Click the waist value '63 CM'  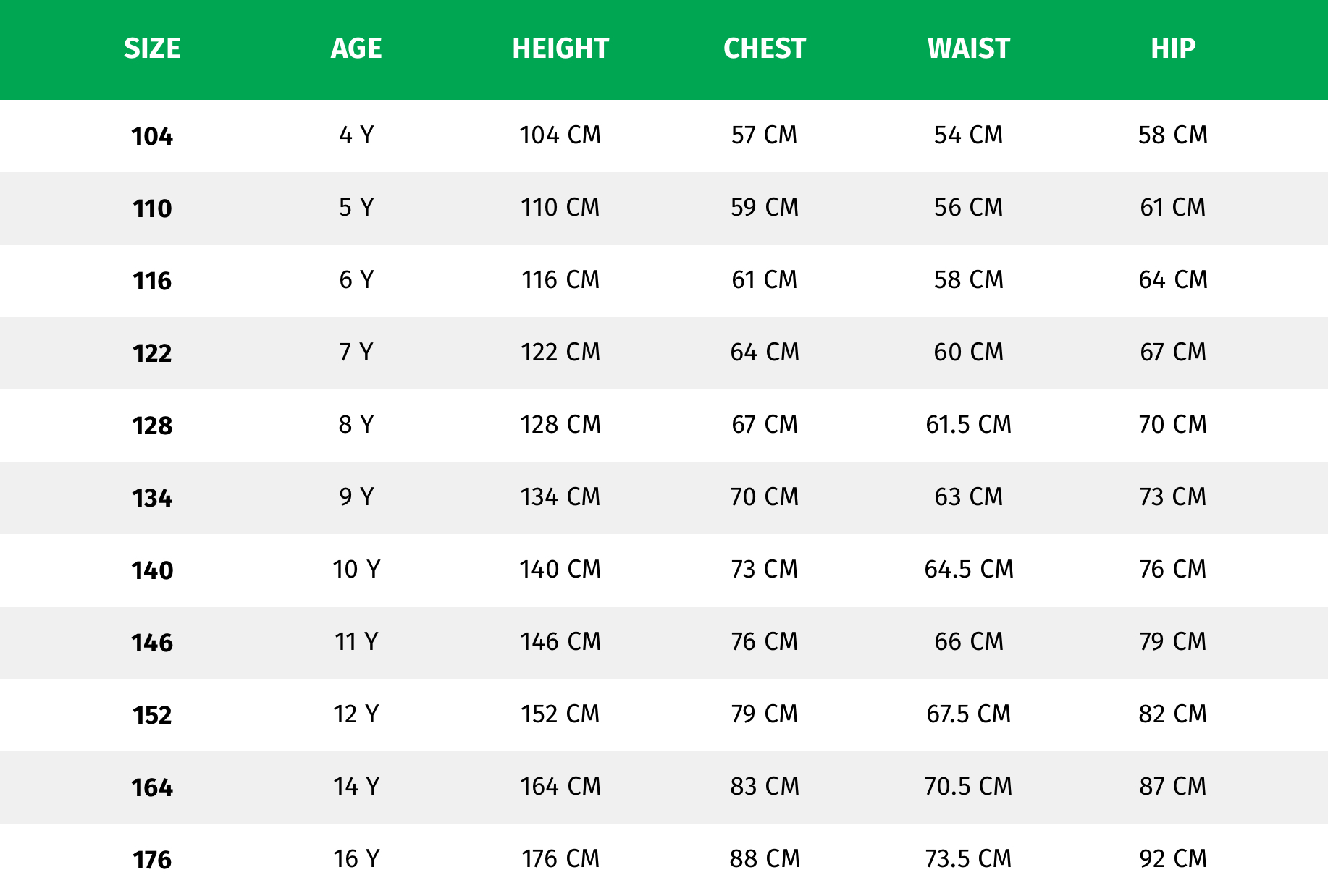pos(969,496)
